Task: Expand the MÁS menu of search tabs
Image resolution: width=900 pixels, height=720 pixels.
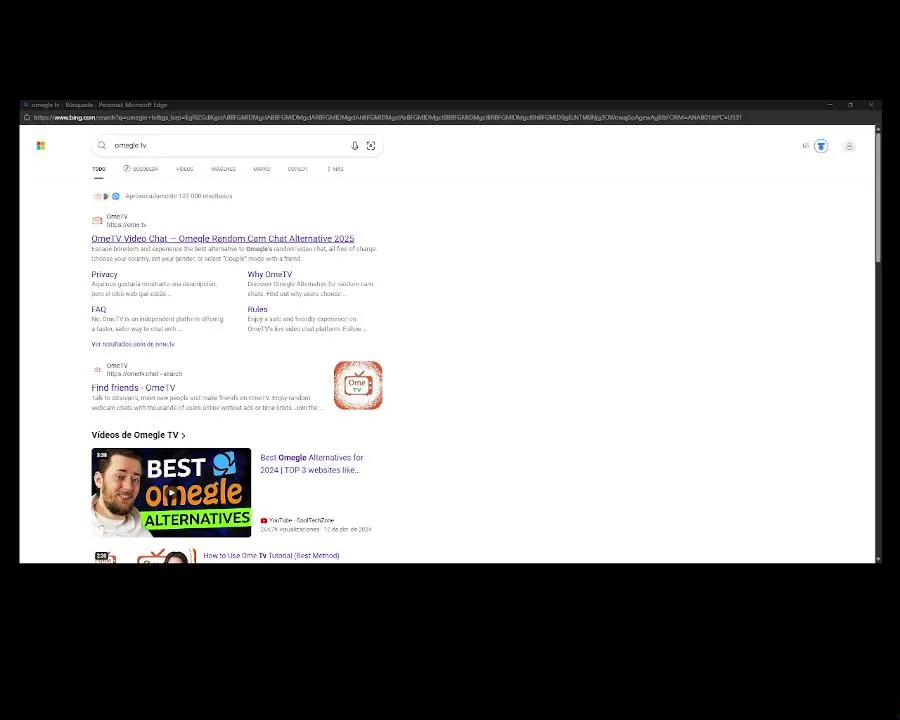Action: coord(335,169)
